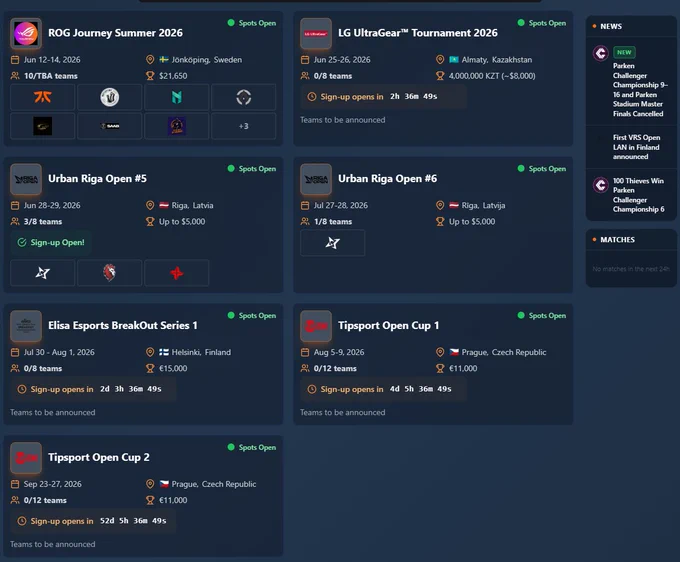Click the purple C icon of the 100 Thieves news
Image resolution: width=680 pixels, height=562 pixels.
click(601, 185)
